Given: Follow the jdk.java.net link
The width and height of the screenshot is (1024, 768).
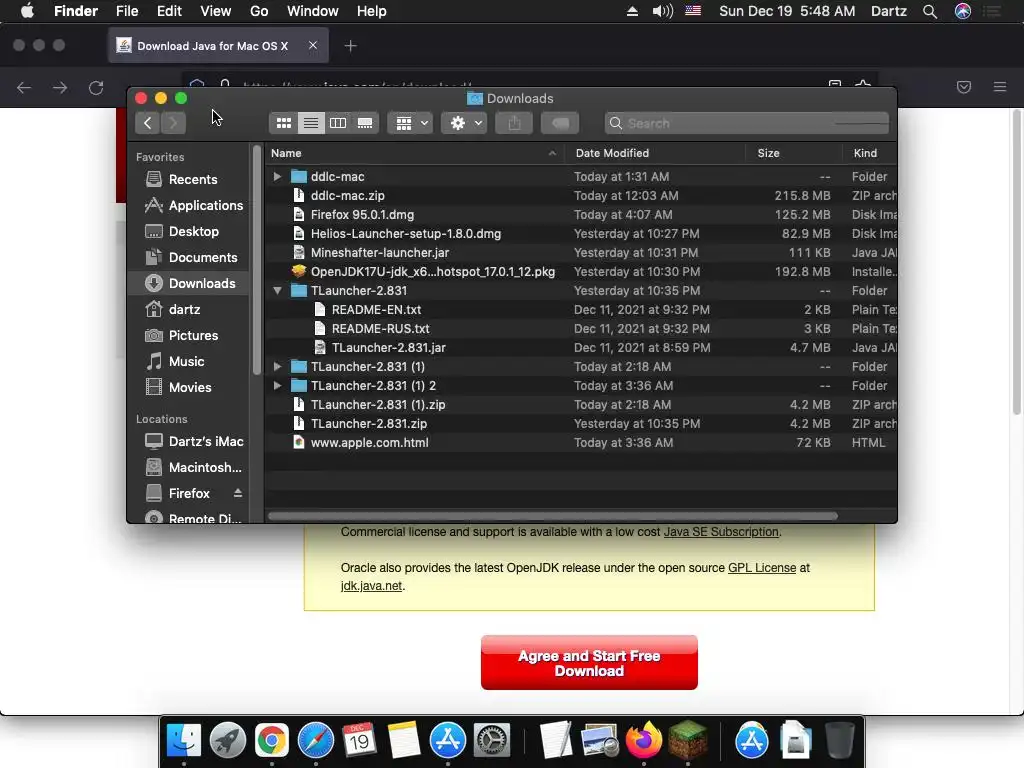Looking at the screenshot, I should (x=372, y=586).
